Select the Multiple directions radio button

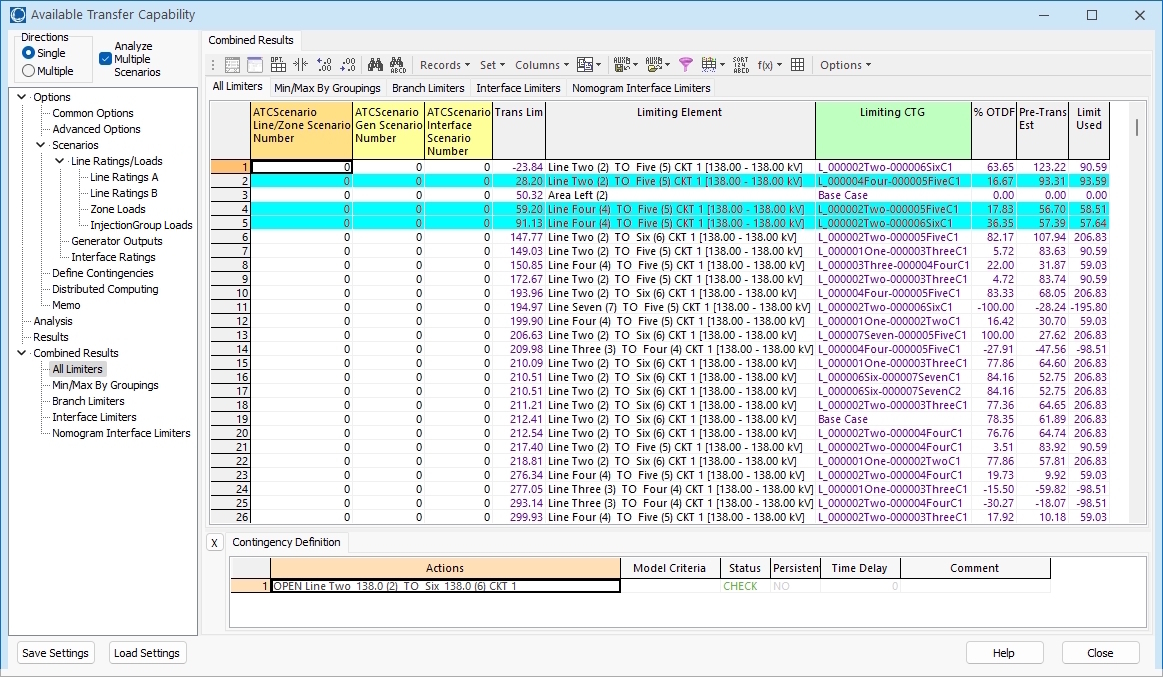click(x=29, y=71)
